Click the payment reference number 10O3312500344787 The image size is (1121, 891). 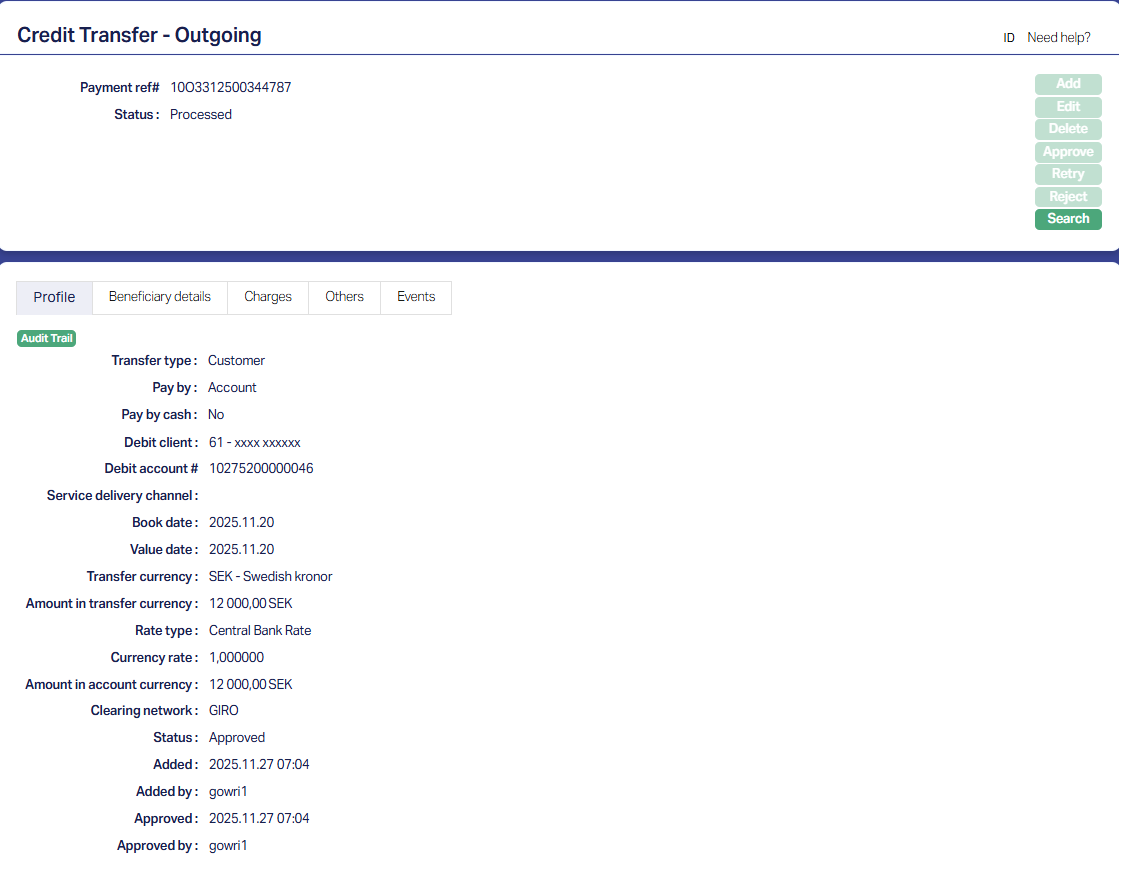pyautogui.click(x=231, y=88)
